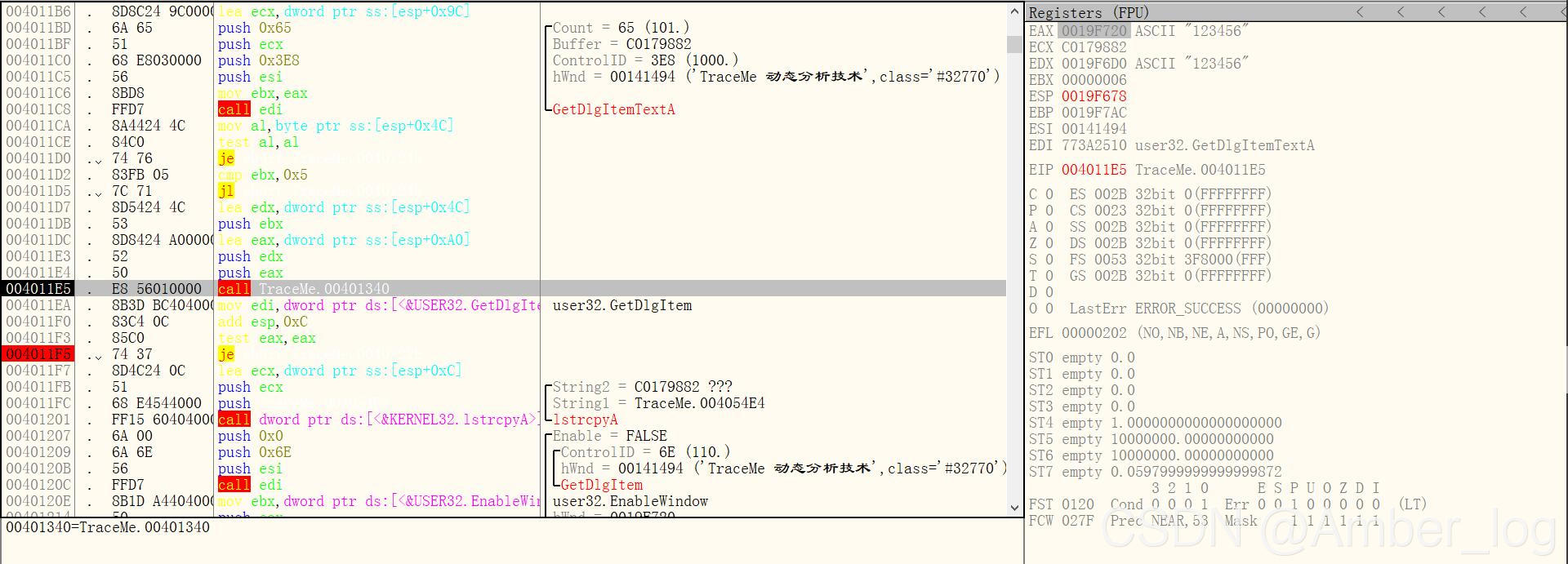Select the S sign flag bit

pos(1049,260)
